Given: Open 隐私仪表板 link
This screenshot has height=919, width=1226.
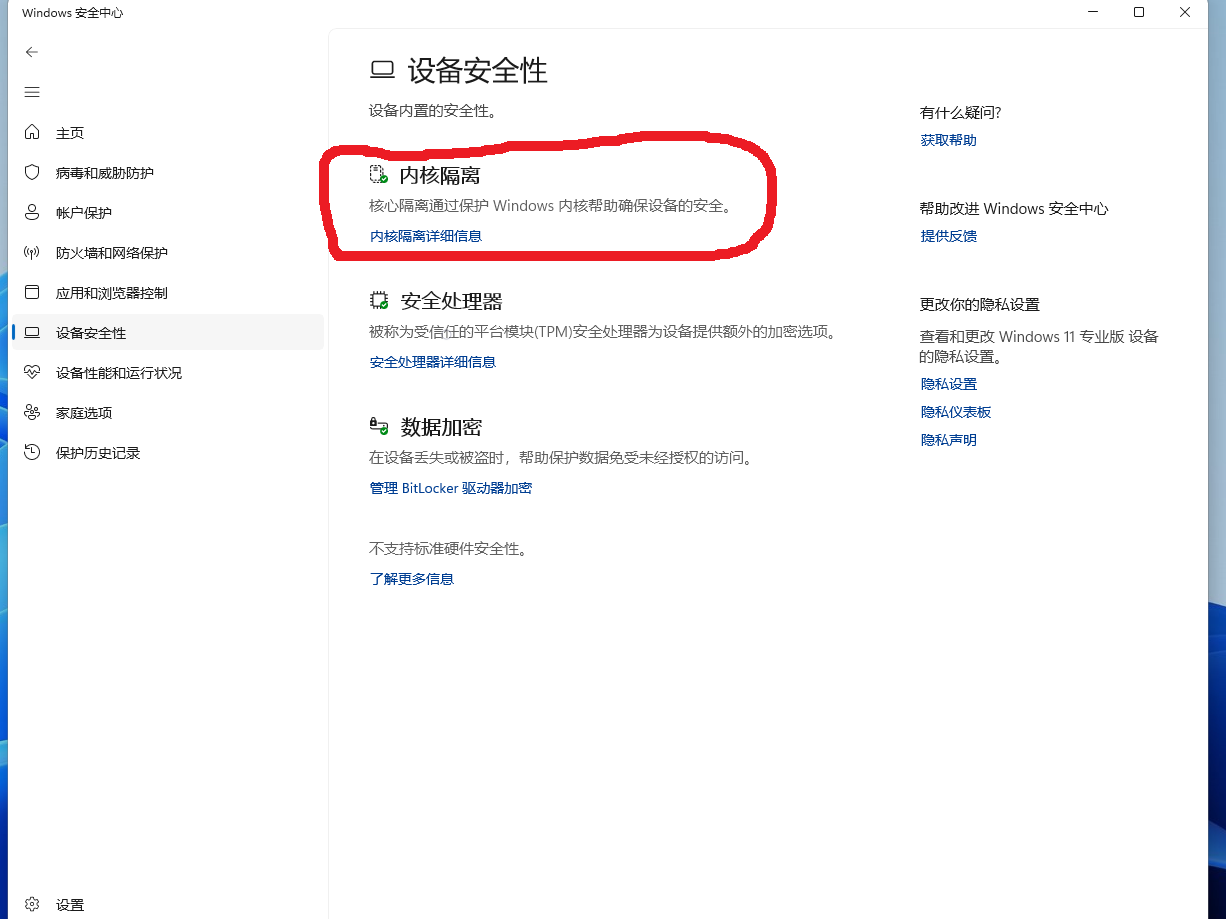Looking at the screenshot, I should click(x=956, y=412).
